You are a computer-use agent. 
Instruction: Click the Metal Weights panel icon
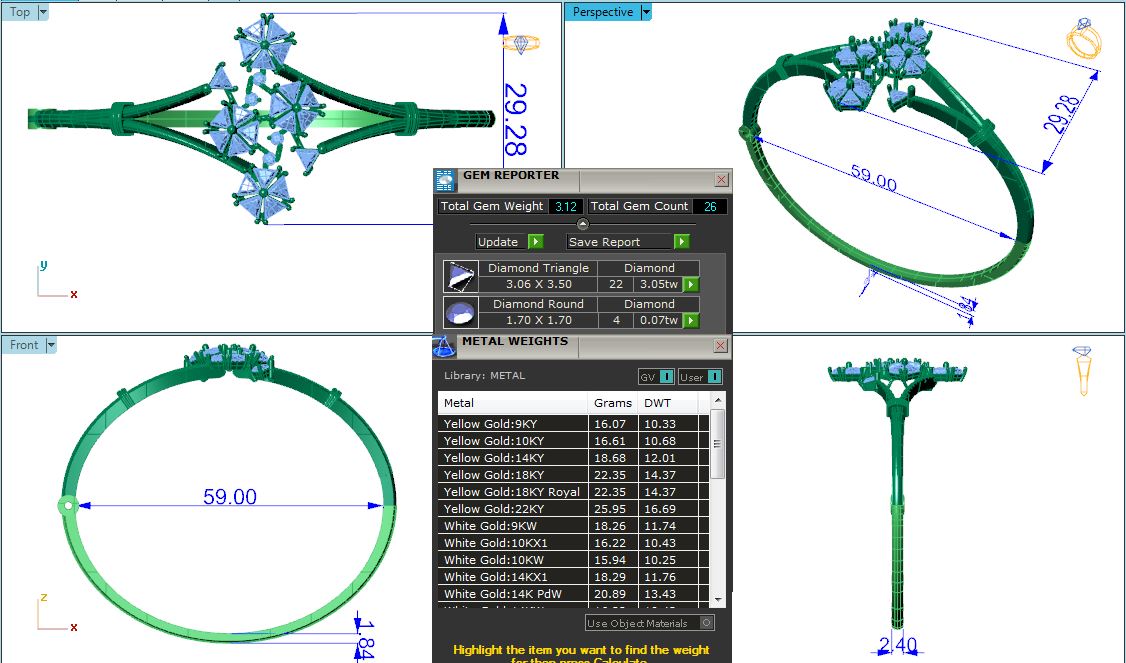[444, 346]
